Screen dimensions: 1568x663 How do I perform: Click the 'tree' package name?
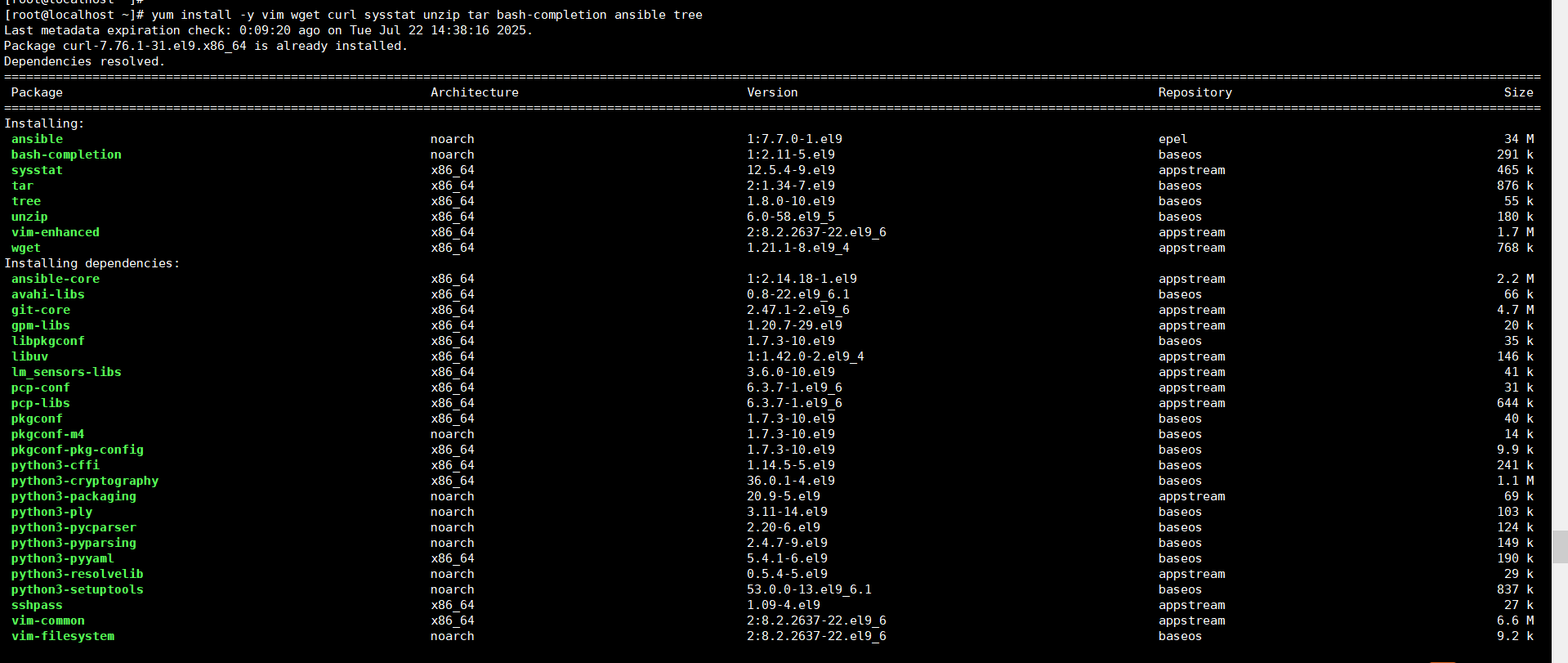point(26,201)
